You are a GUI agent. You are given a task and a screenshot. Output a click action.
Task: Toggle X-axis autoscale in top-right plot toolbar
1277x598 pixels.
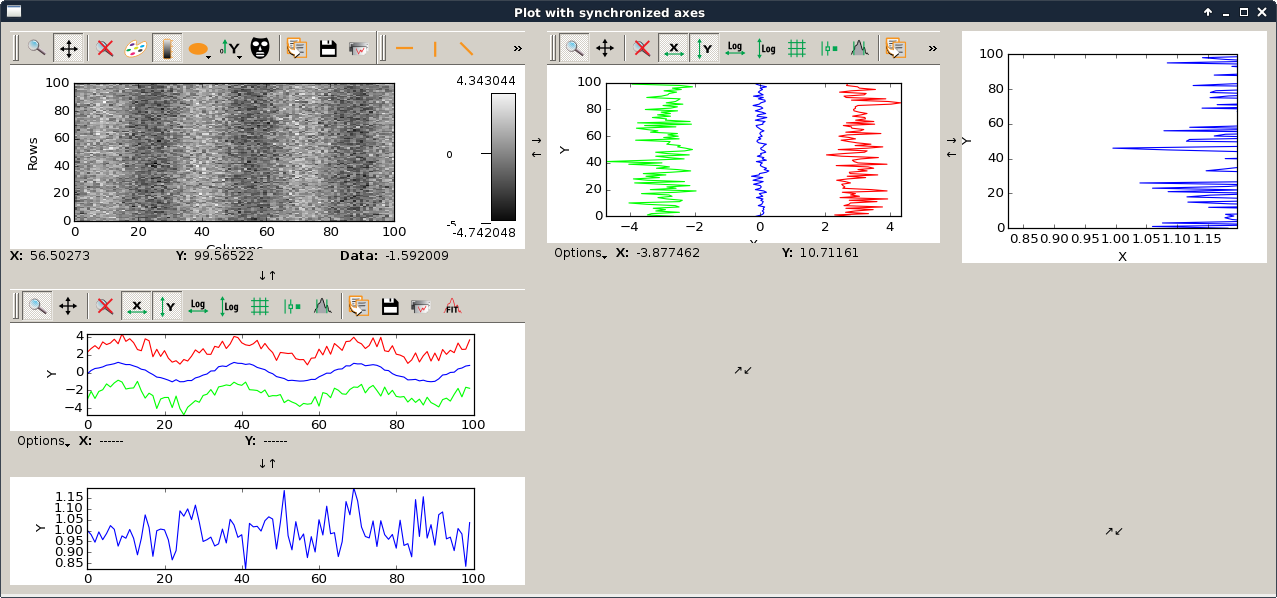674,48
